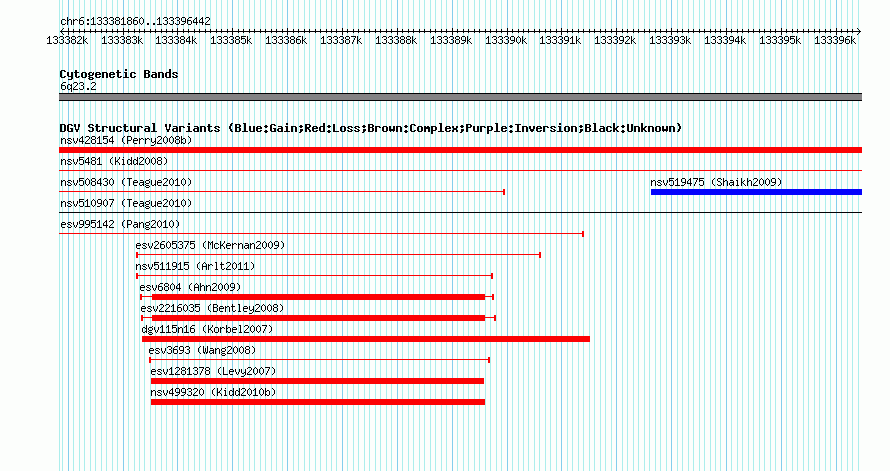
Task: Click nsv499320 (Kidd2010b) label
Action: pyautogui.click(x=213, y=392)
